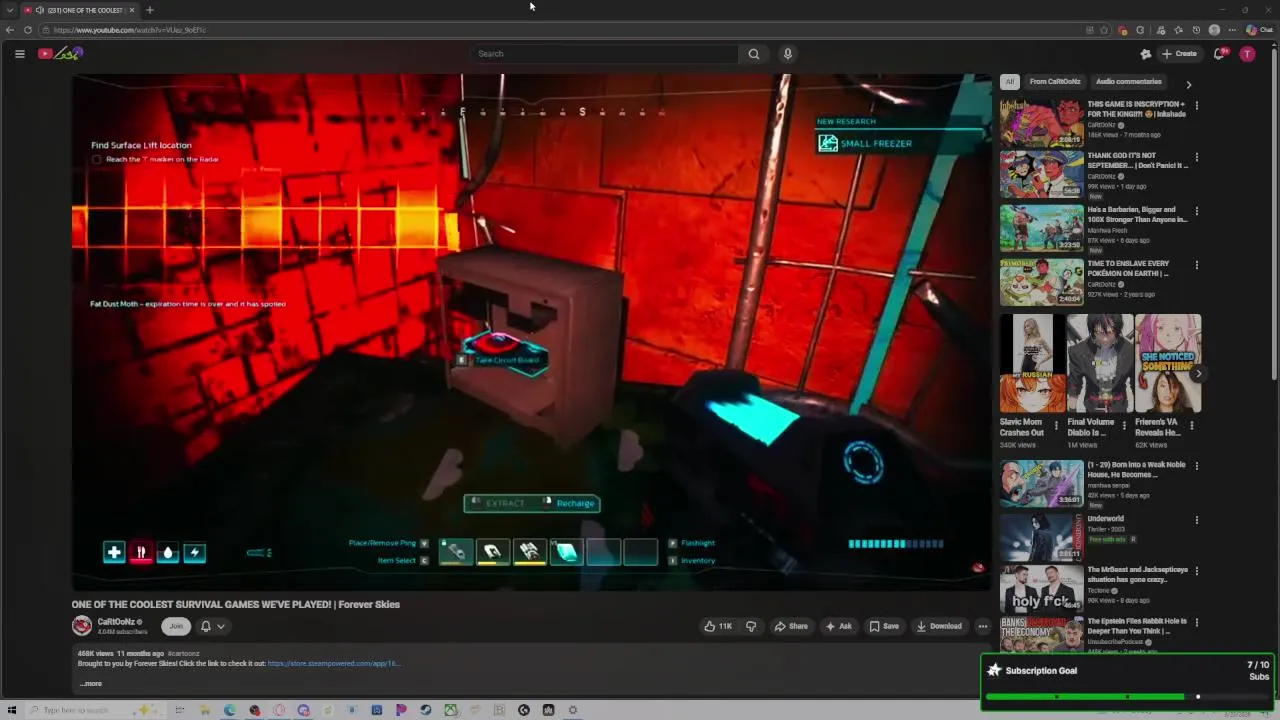Screen dimensions: 1280x720
Task: Dislike the video with thumbs down
Action: 751,626
